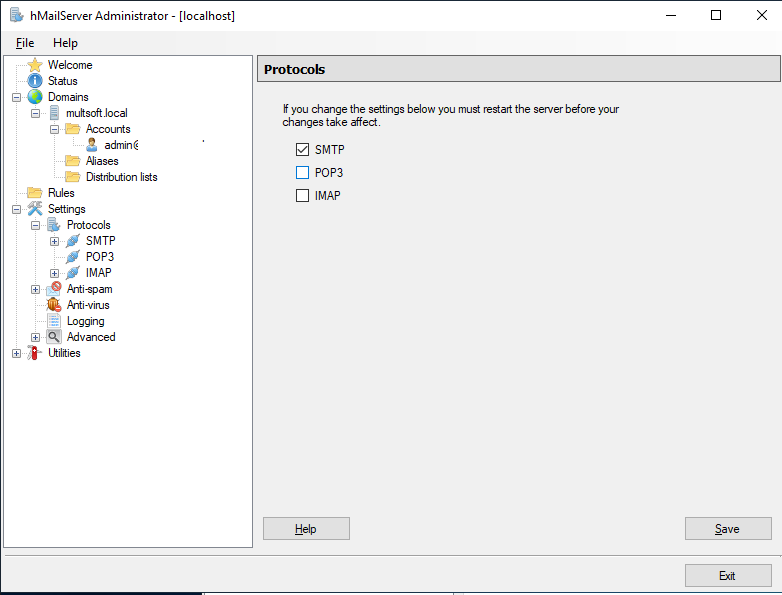782x595 pixels.
Task: Click the Settings tools icon
Action: pos(35,209)
